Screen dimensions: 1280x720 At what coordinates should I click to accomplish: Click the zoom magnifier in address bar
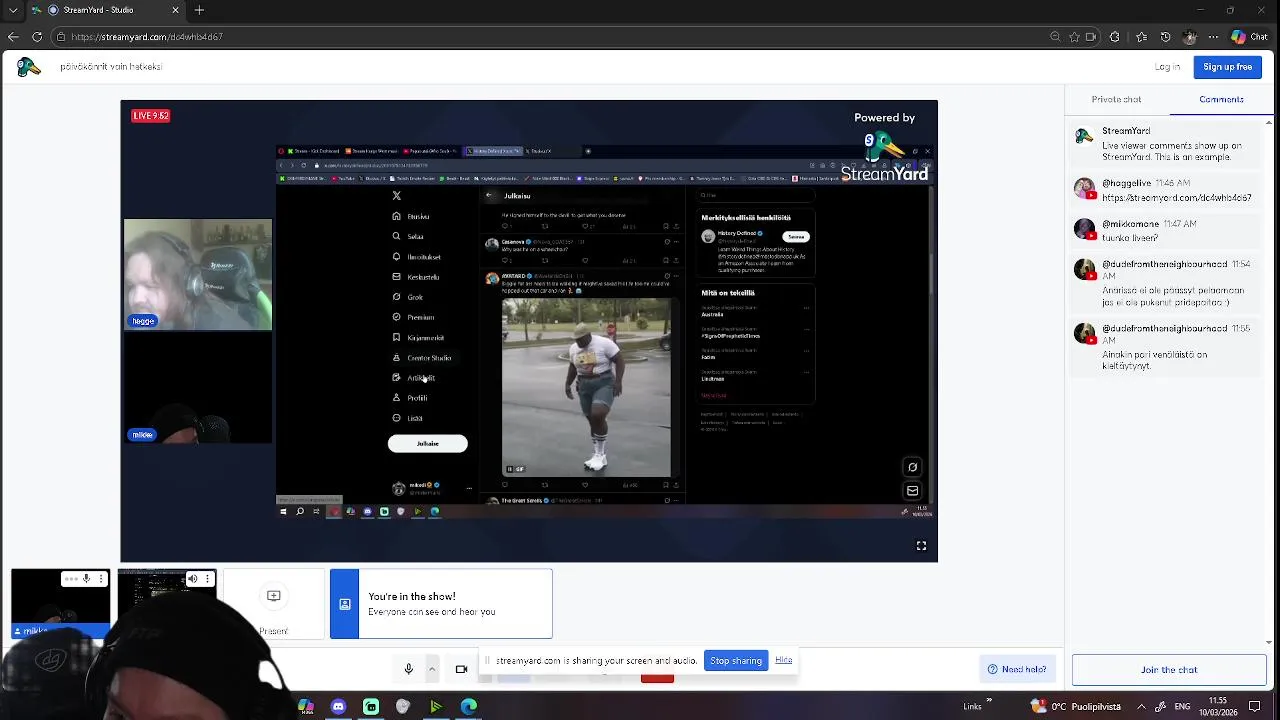point(1055,37)
